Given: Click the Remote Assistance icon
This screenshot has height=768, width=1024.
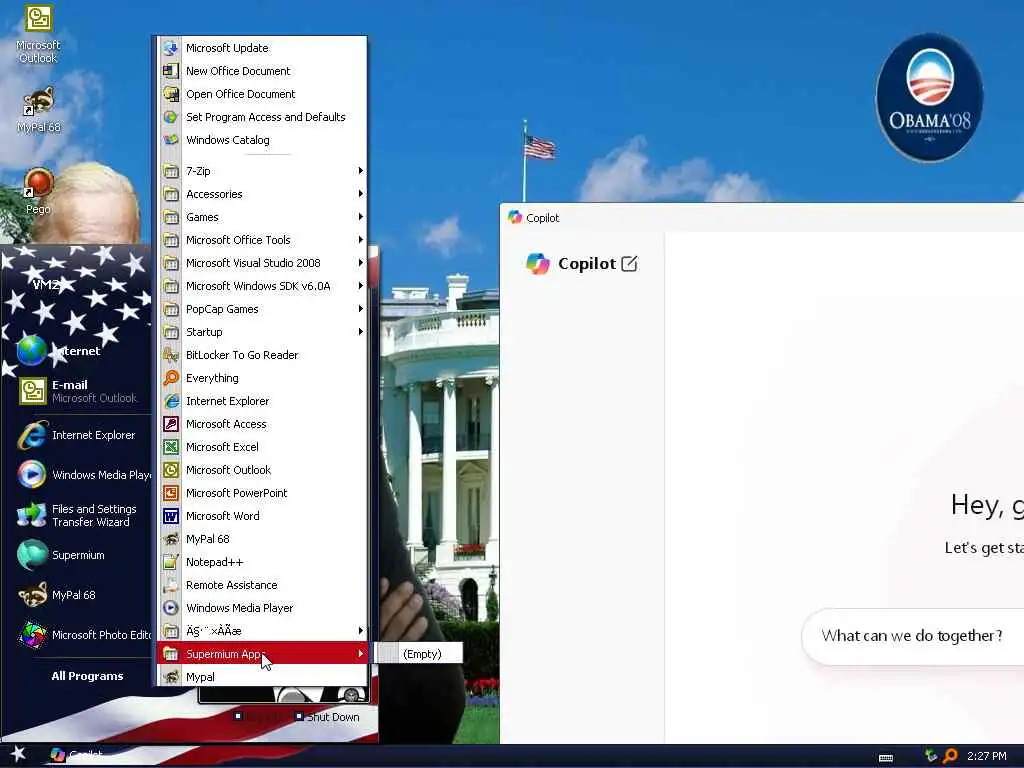Looking at the screenshot, I should tap(170, 585).
